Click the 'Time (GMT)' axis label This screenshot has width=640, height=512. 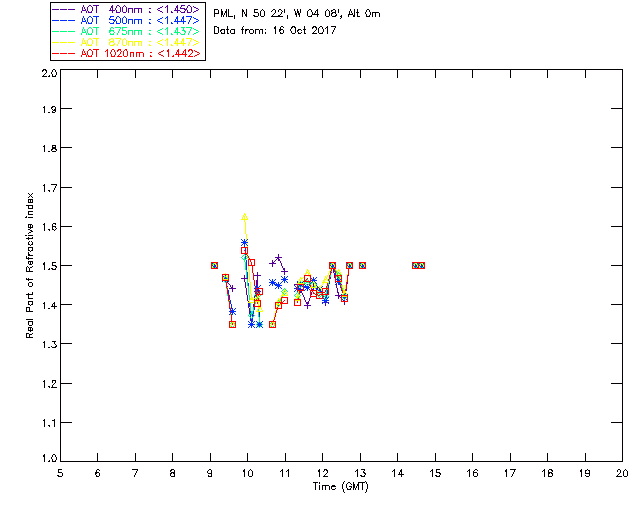pos(341,487)
